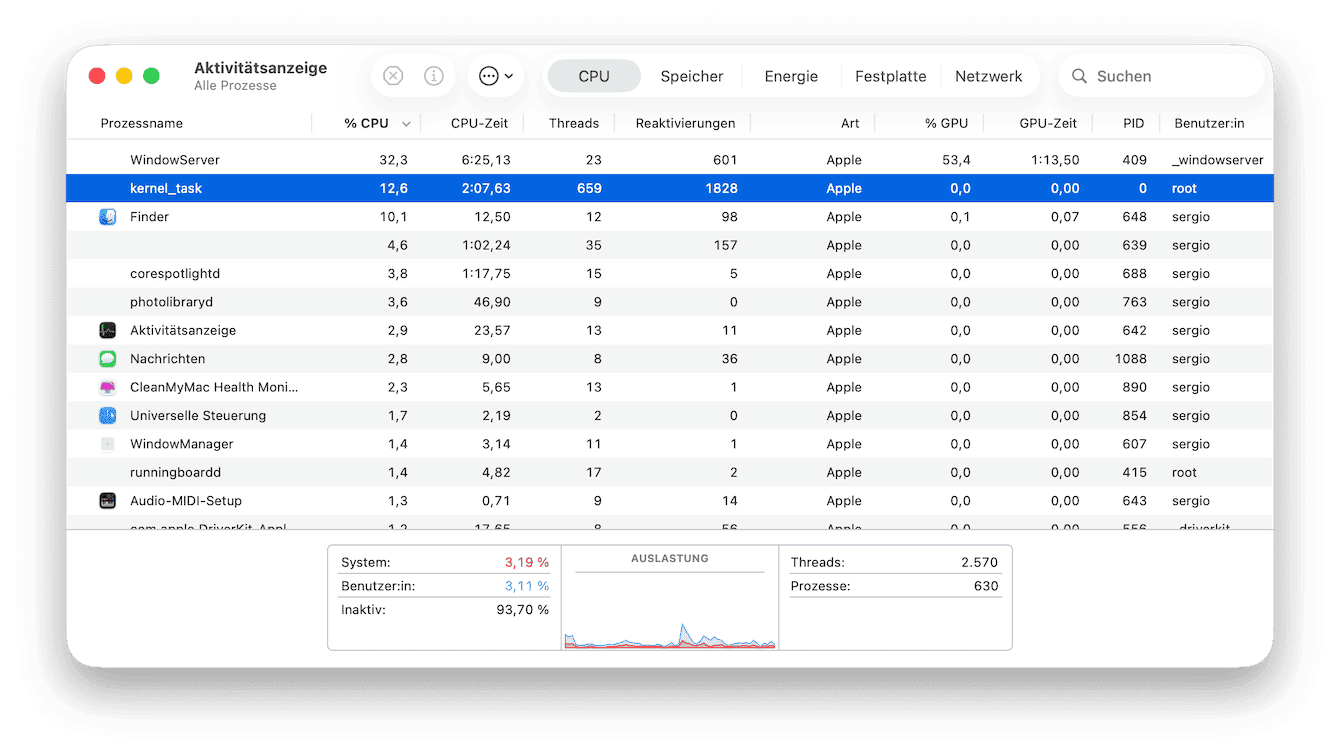Click the Aktivitätsanzeige app icon in list
The height and width of the screenshot is (755, 1340).
[x=108, y=330]
